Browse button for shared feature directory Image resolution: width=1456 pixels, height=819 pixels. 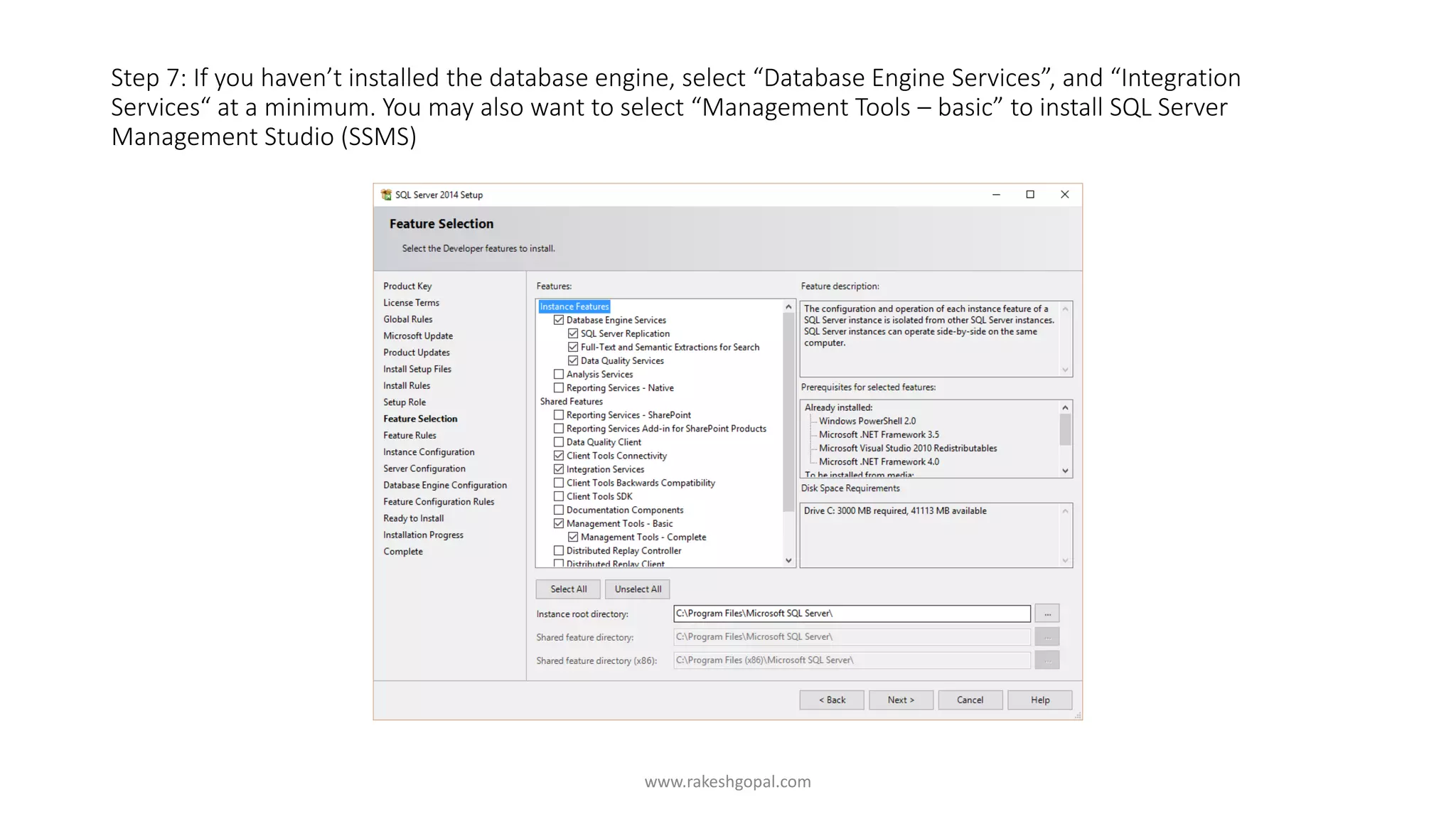point(1047,637)
